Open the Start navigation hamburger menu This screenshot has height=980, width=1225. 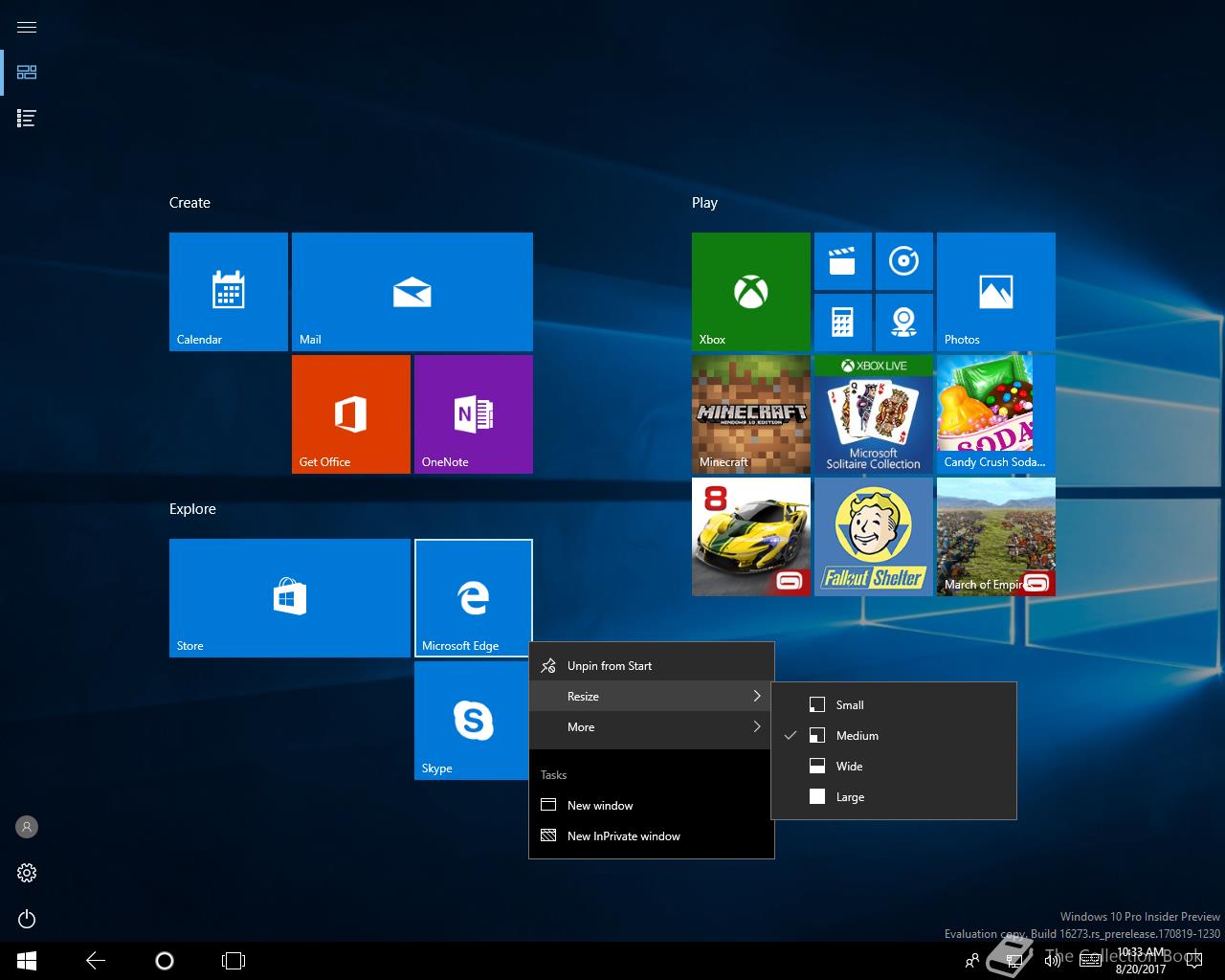click(x=26, y=26)
